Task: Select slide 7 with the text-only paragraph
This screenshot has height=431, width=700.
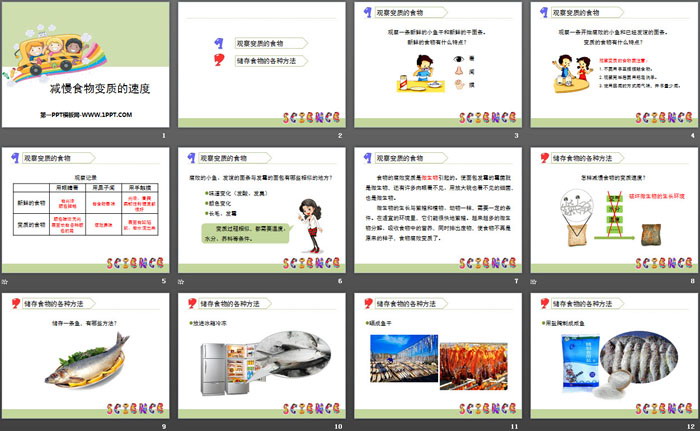Action: click(438, 210)
